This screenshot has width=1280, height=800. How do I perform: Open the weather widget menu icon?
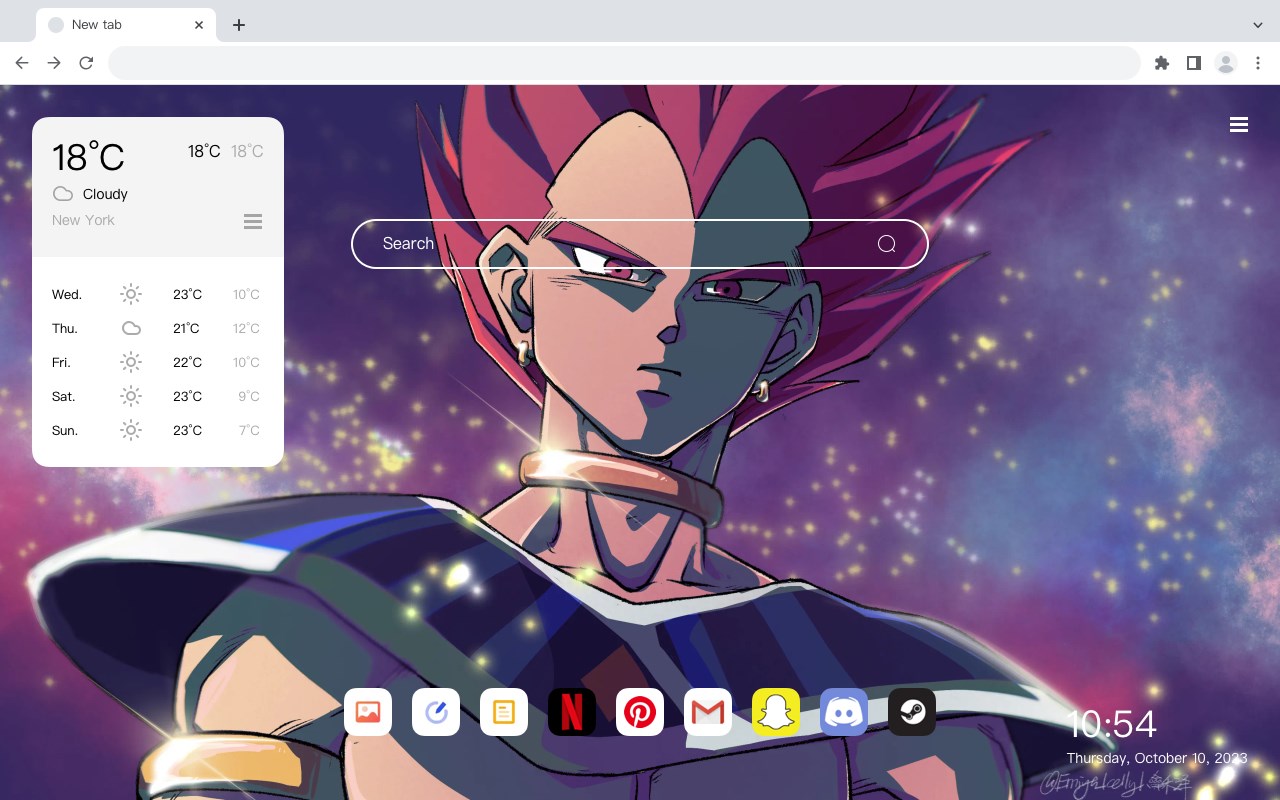click(x=253, y=221)
